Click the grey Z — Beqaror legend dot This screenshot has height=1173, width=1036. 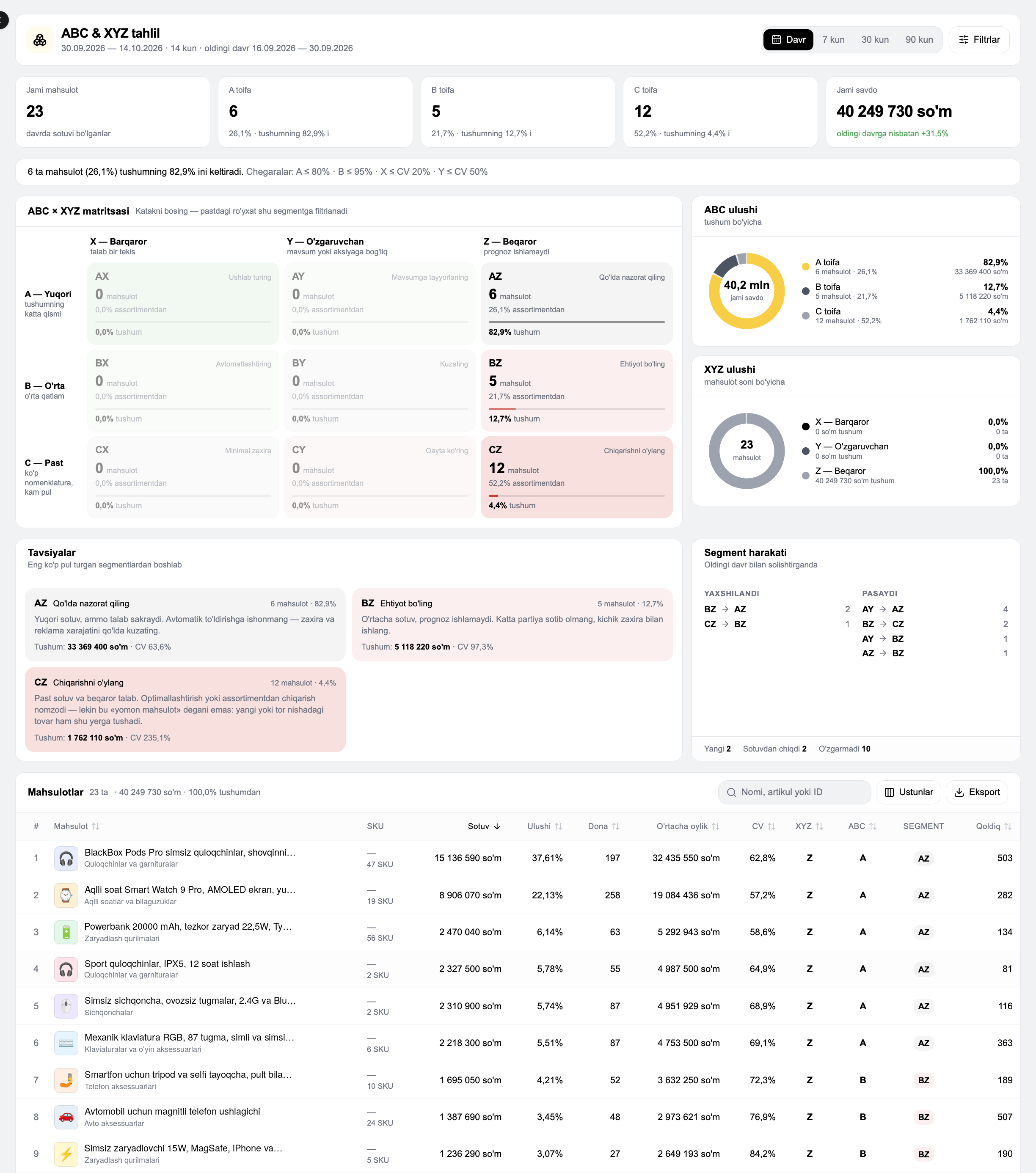[805, 475]
